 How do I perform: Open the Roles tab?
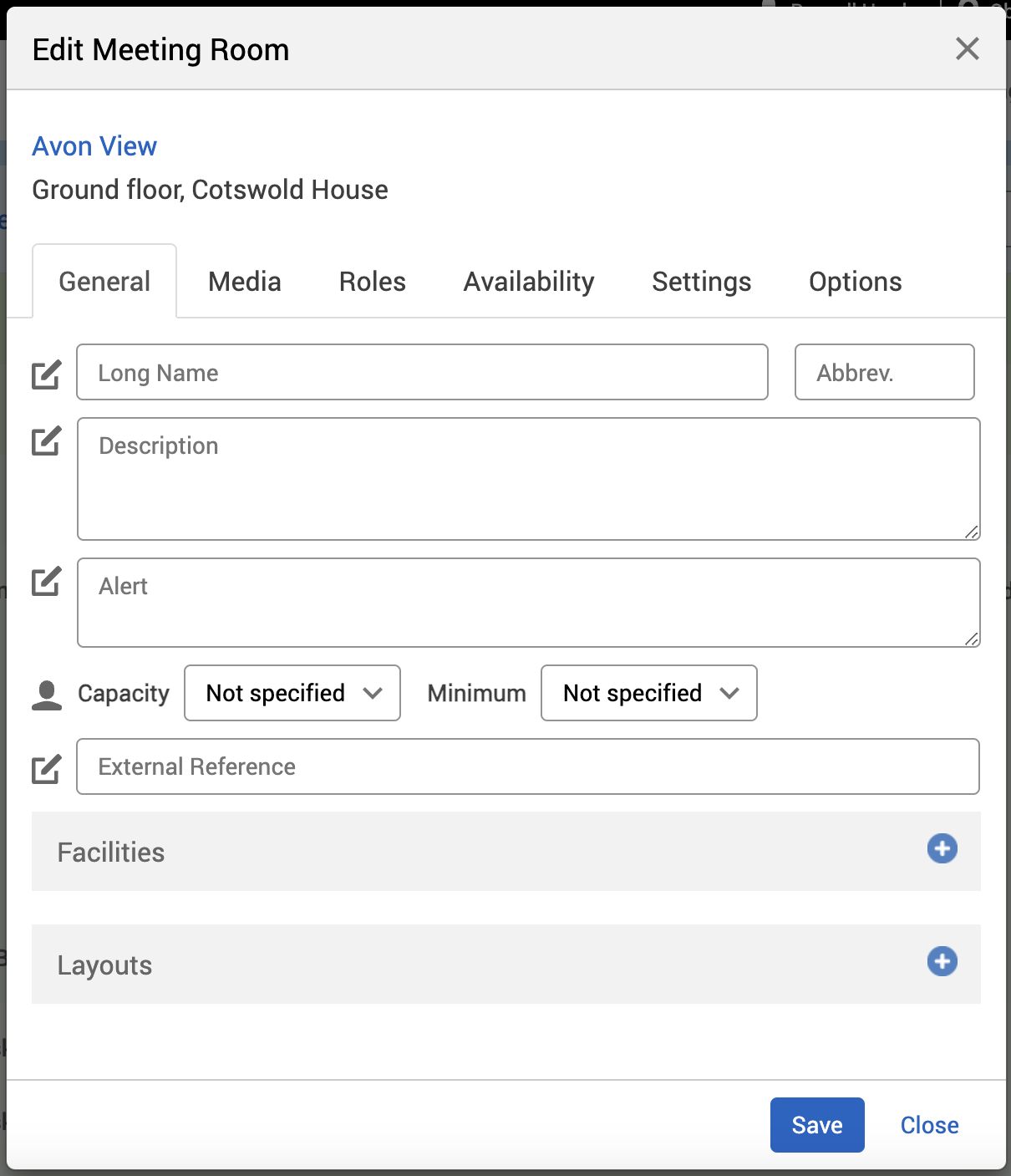coord(372,282)
